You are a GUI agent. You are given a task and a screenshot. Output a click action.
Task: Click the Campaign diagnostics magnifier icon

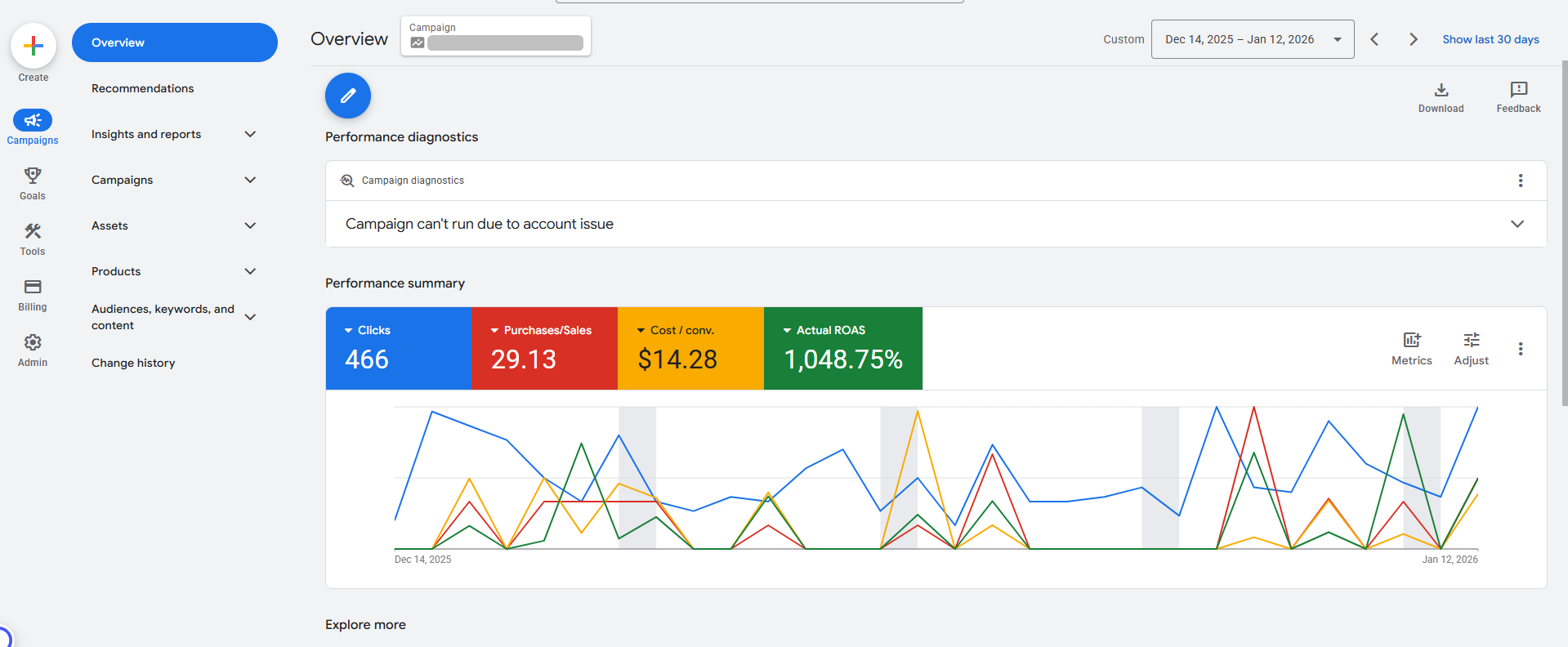pos(347,181)
